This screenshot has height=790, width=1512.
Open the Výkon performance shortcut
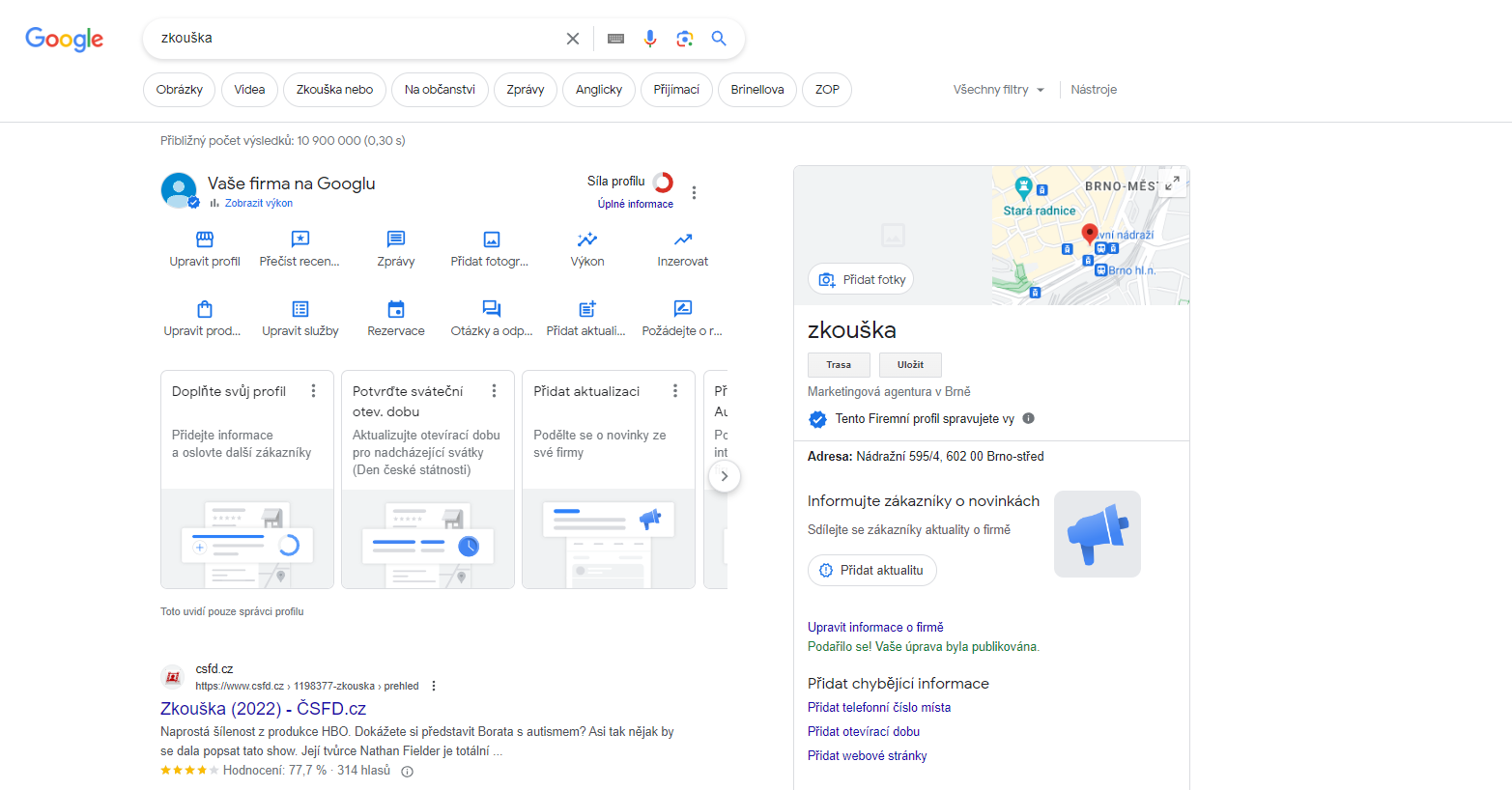coord(587,249)
